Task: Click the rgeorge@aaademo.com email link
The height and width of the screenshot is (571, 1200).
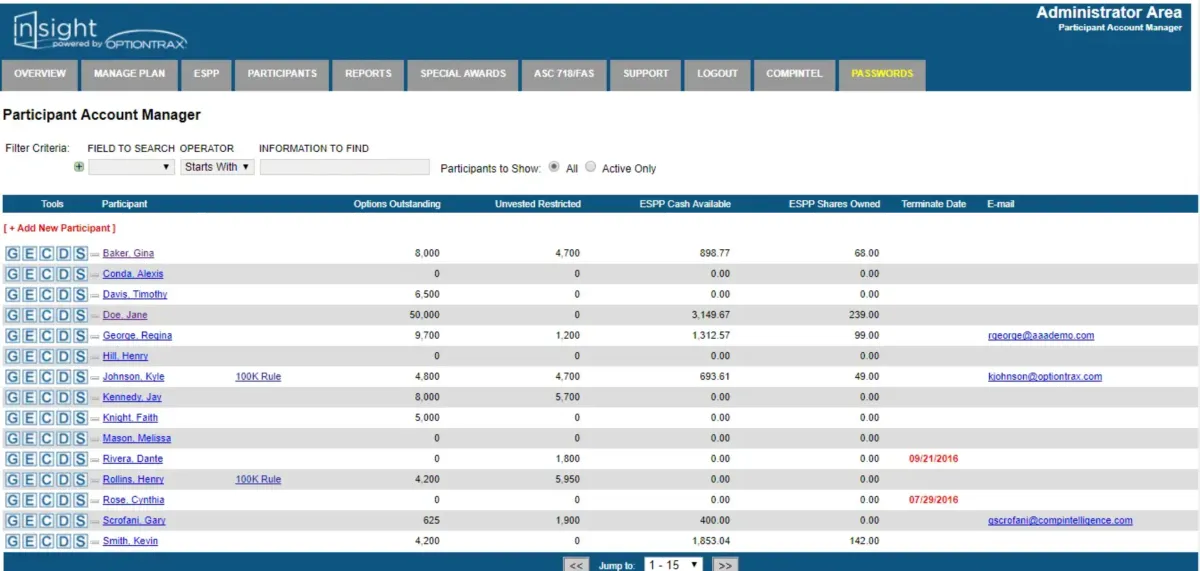Action: pyautogui.click(x=1040, y=336)
